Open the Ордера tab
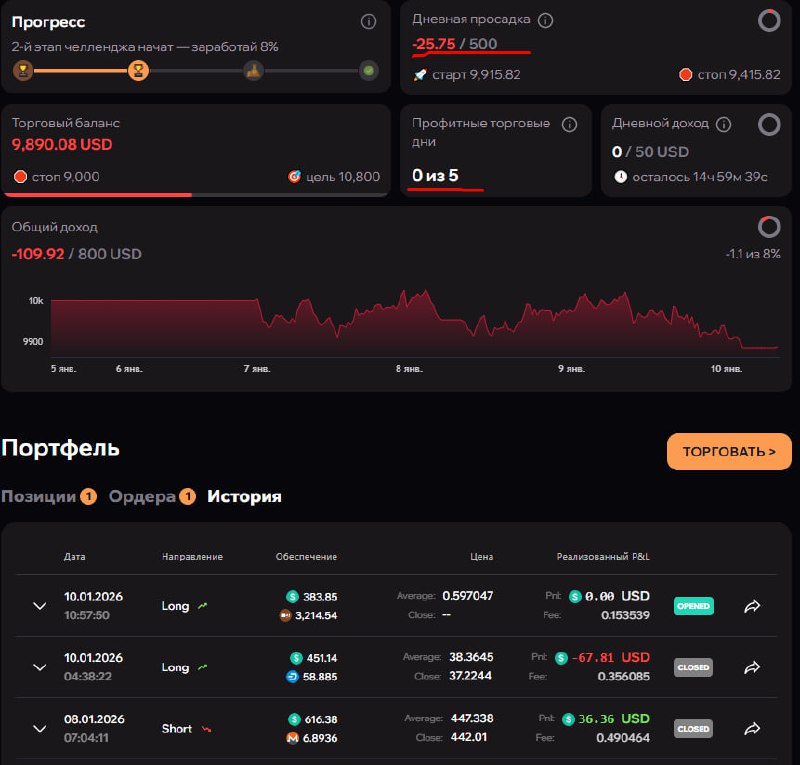The height and width of the screenshot is (765, 800). point(142,496)
